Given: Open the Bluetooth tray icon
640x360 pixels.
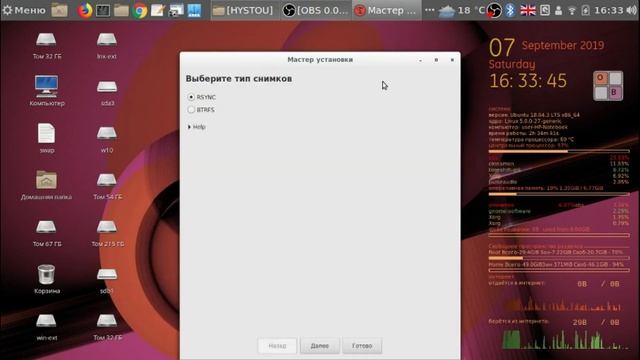Looking at the screenshot, I should (x=510, y=10).
